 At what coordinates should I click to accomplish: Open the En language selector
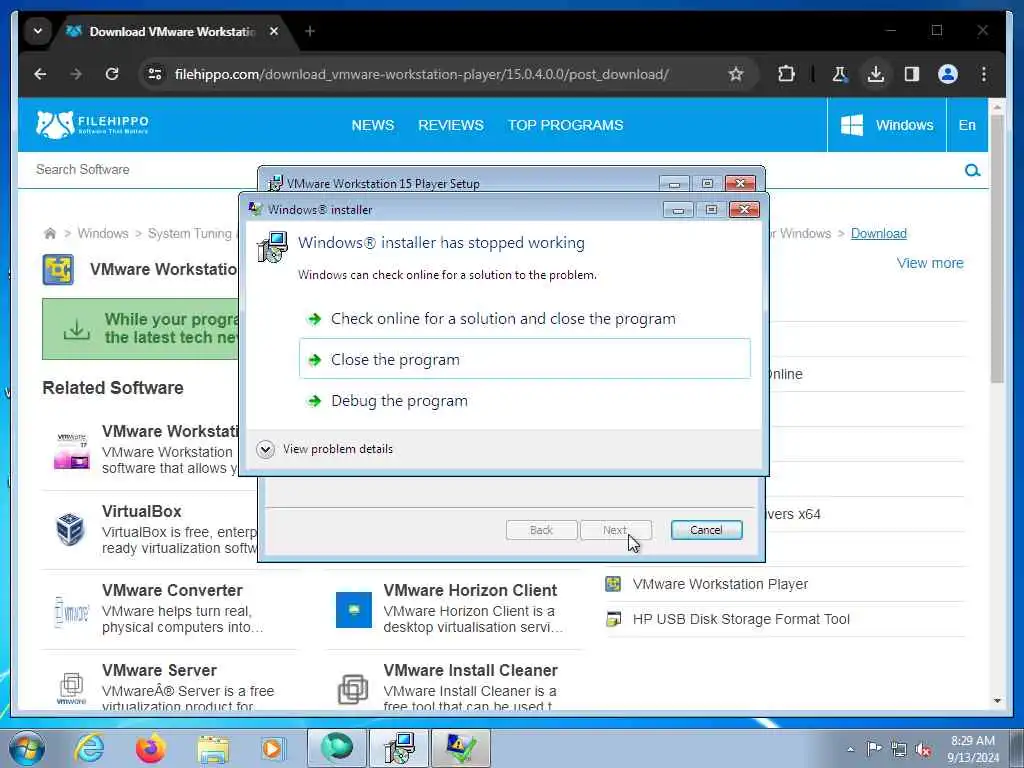pyautogui.click(x=967, y=125)
